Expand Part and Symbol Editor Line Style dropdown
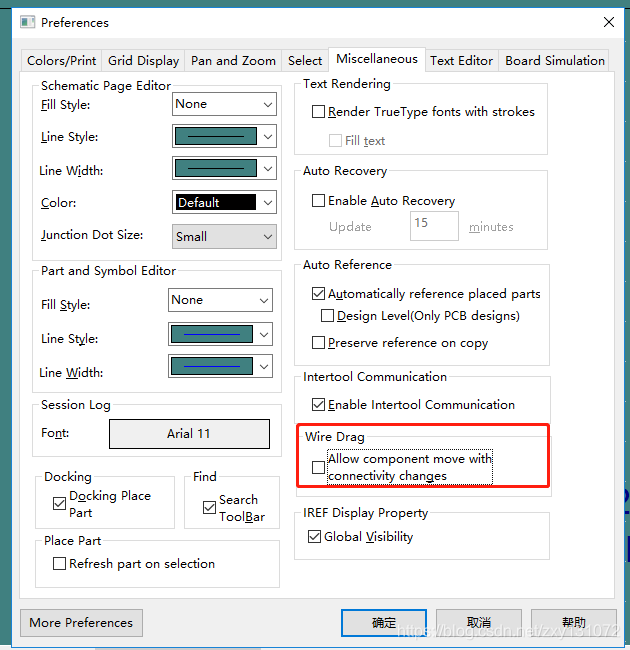This screenshot has width=630, height=650. pos(220,335)
